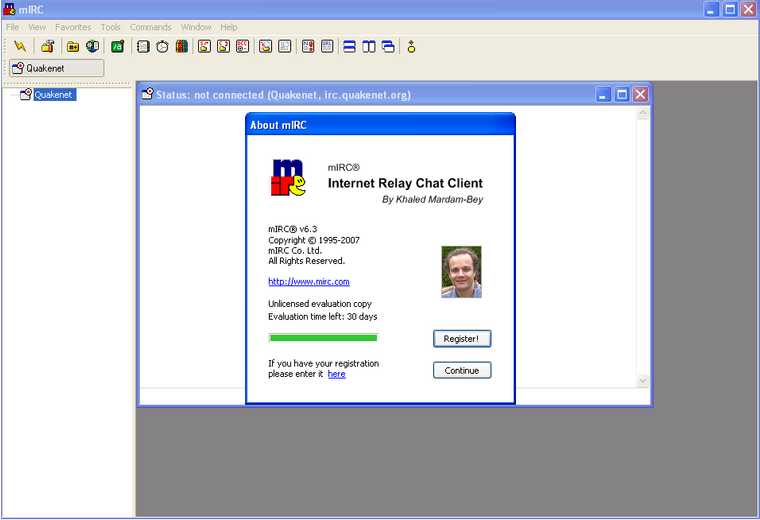760x520 pixels.
Task: Select Quakenet in the tree list
Action: point(54,95)
